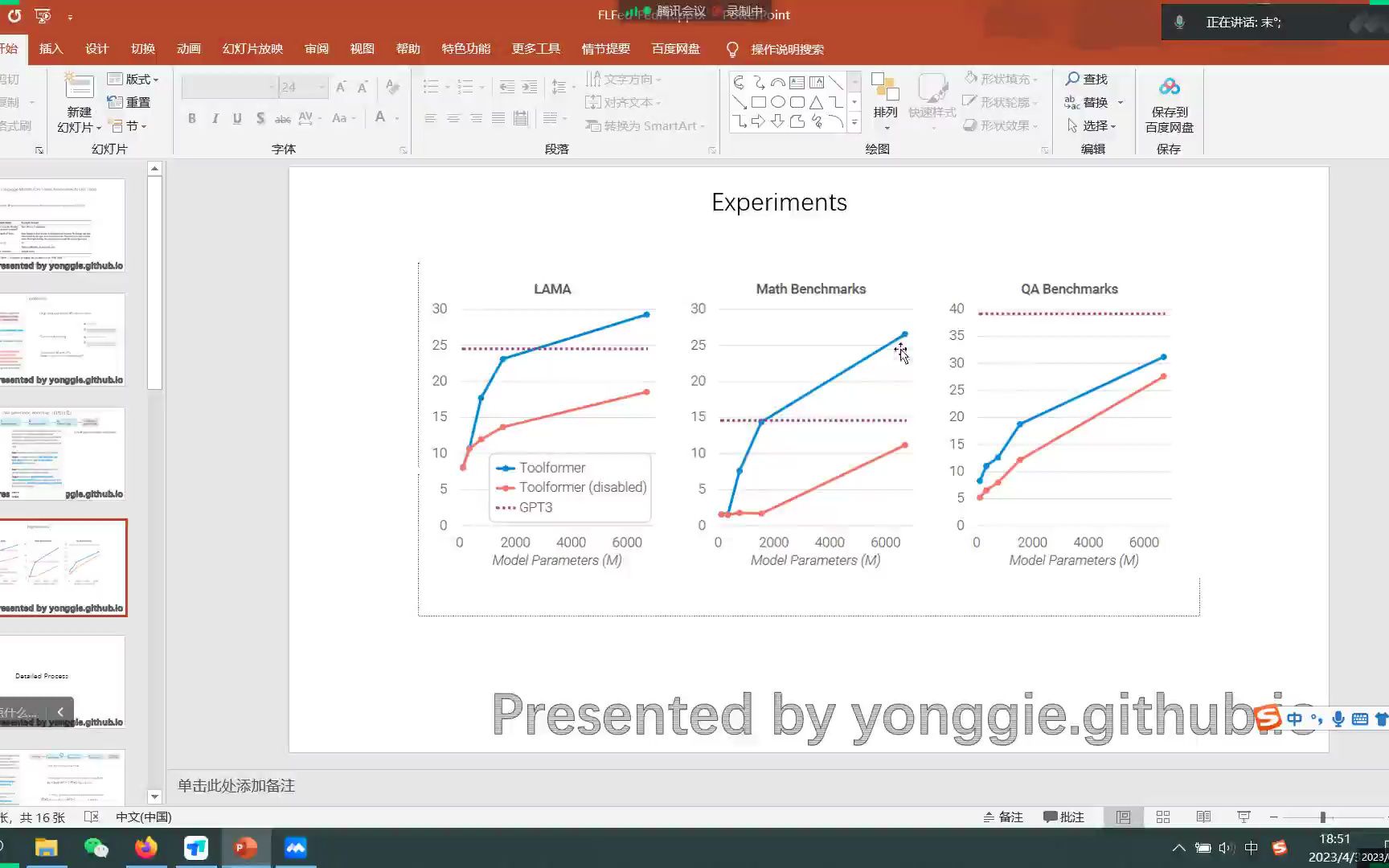Switch to the 设计 ribbon tab
Image resolution: width=1389 pixels, height=868 pixels.
[96, 48]
